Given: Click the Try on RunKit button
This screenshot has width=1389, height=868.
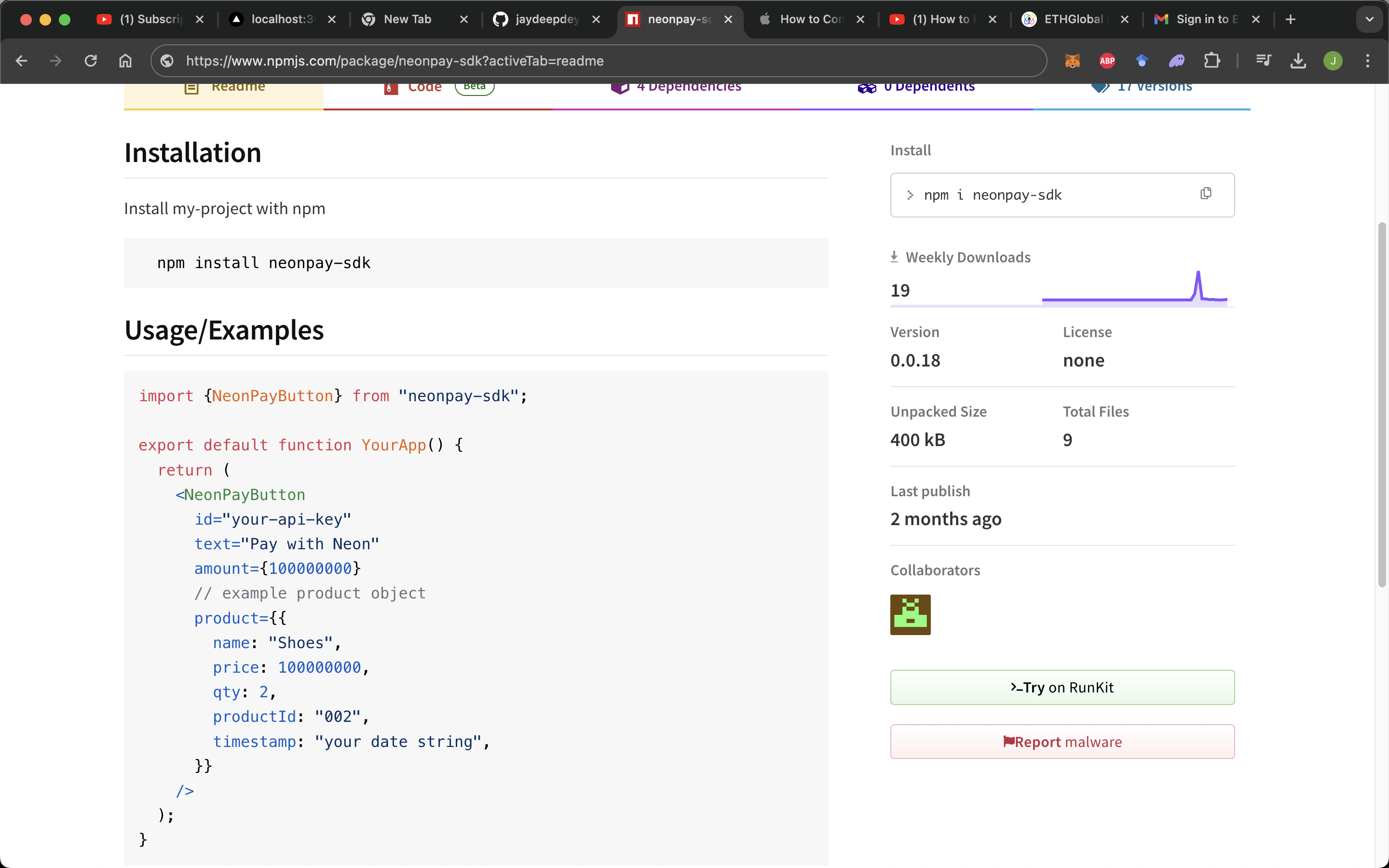Looking at the screenshot, I should pyautogui.click(x=1062, y=687).
